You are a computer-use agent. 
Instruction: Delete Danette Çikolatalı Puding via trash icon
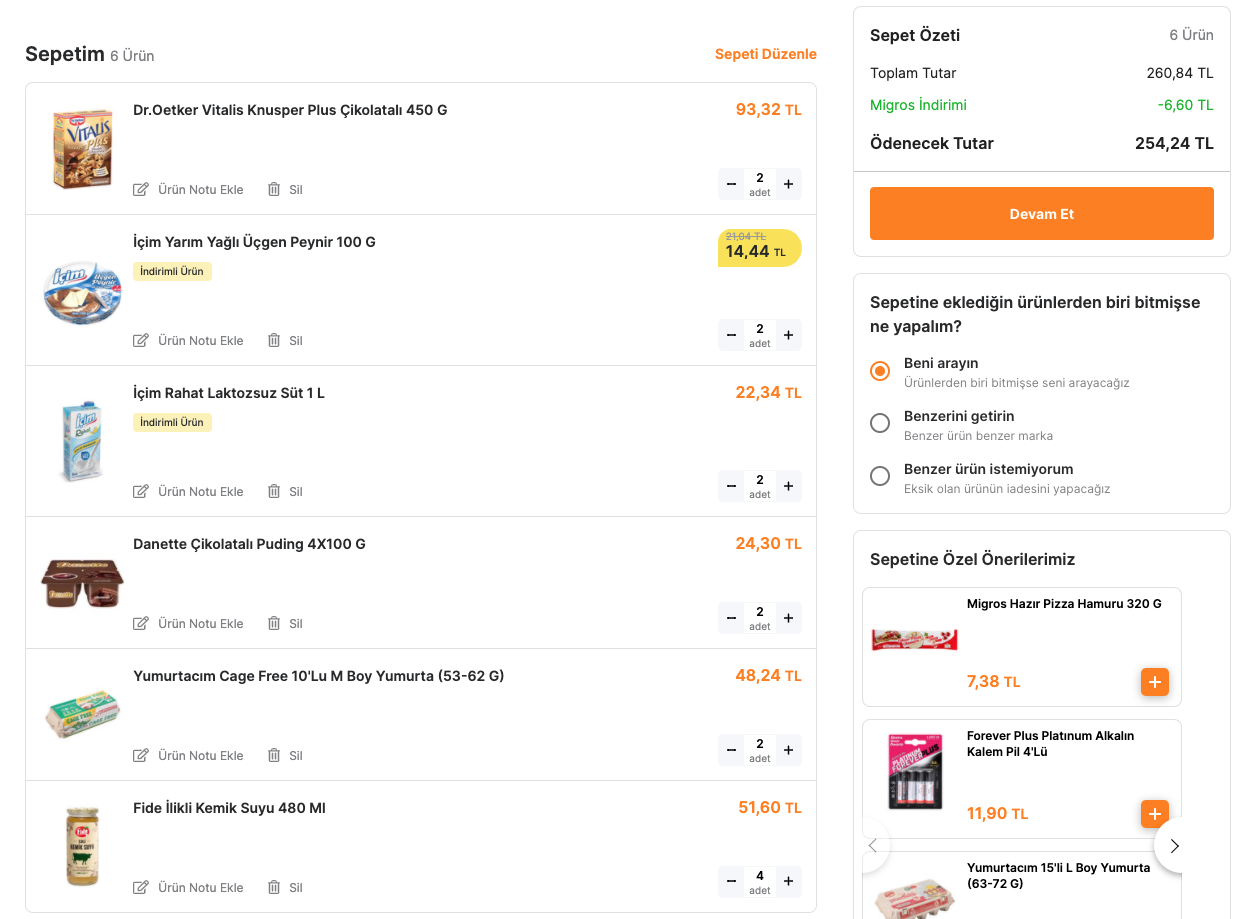pyautogui.click(x=274, y=623)
